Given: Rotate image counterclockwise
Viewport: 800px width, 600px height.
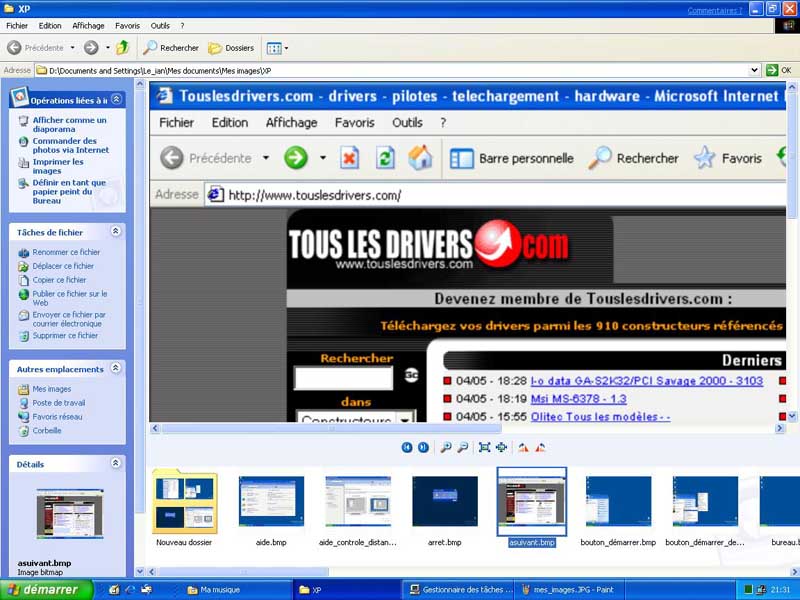Looking at the screenshot, I should coord(540,447).
